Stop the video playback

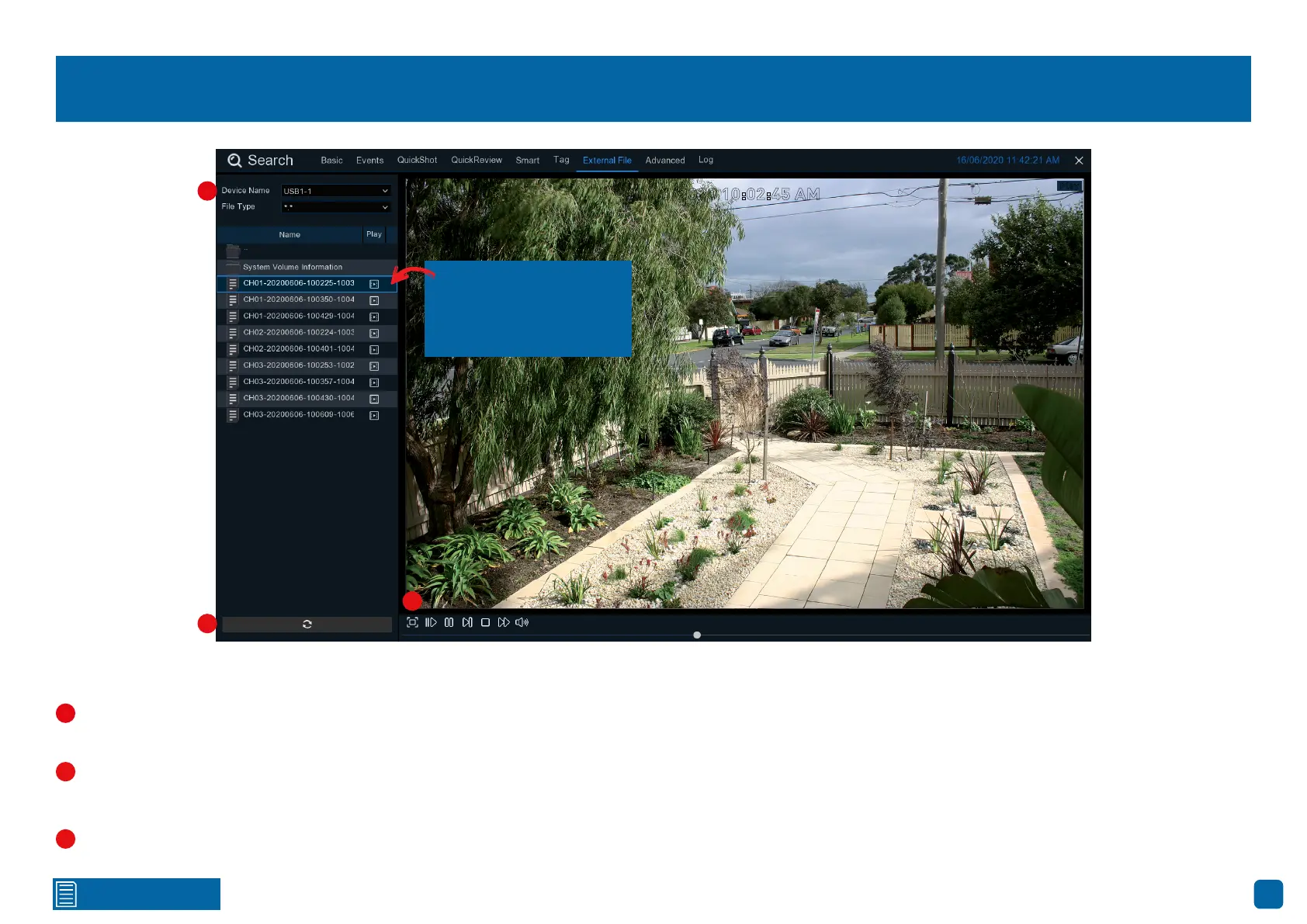pyautogui.click(x=485, y=622)
